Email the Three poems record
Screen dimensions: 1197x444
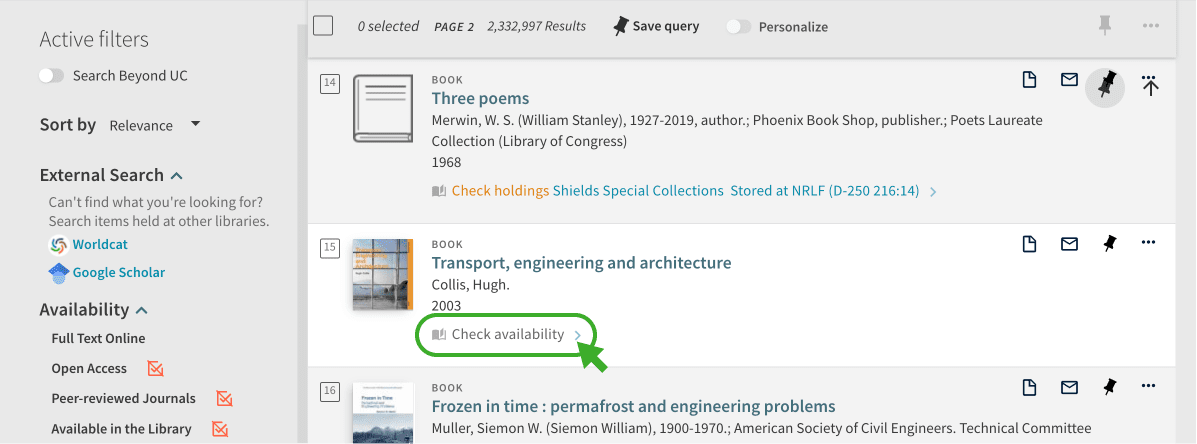[x=1069, y=80]
